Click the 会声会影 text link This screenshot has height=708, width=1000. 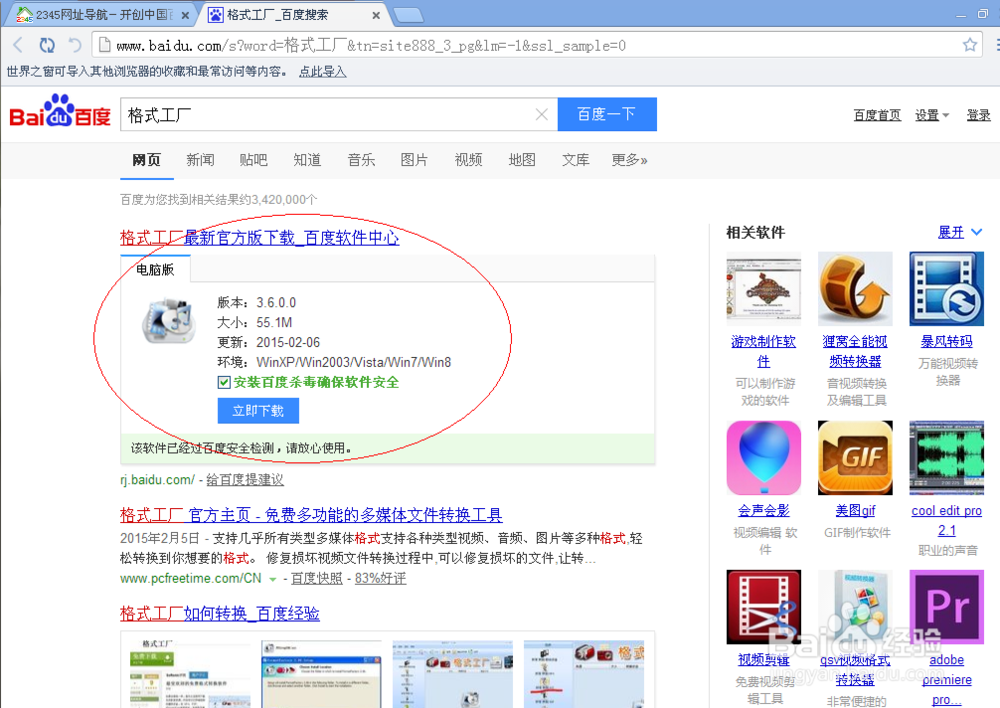click(x=763, y=510)
